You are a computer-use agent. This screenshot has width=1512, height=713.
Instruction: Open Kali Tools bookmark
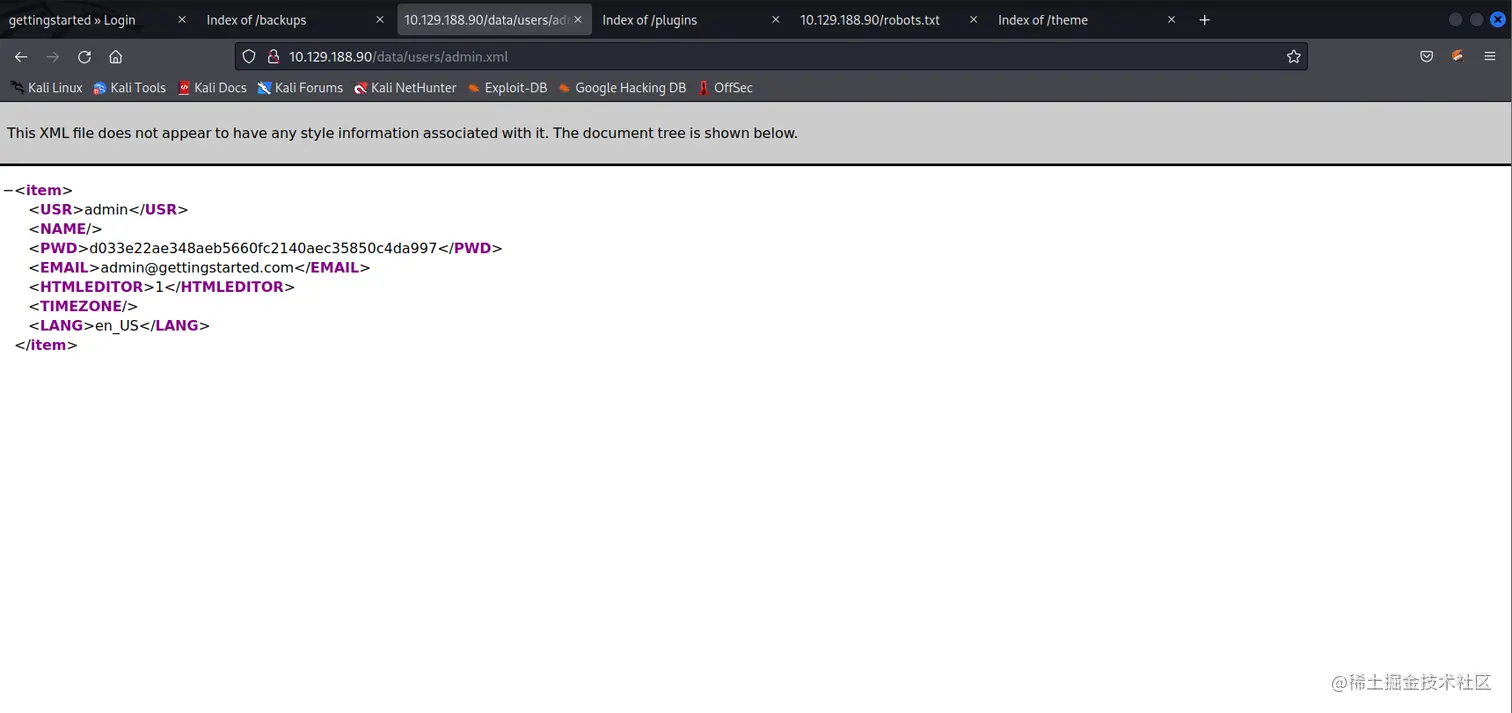coord(130,88)
